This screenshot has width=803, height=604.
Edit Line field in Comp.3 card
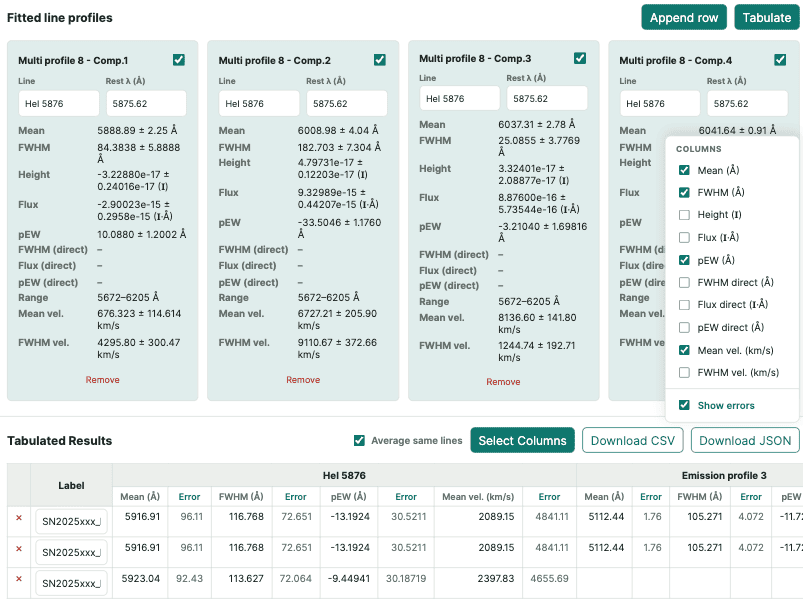point(459,98)
